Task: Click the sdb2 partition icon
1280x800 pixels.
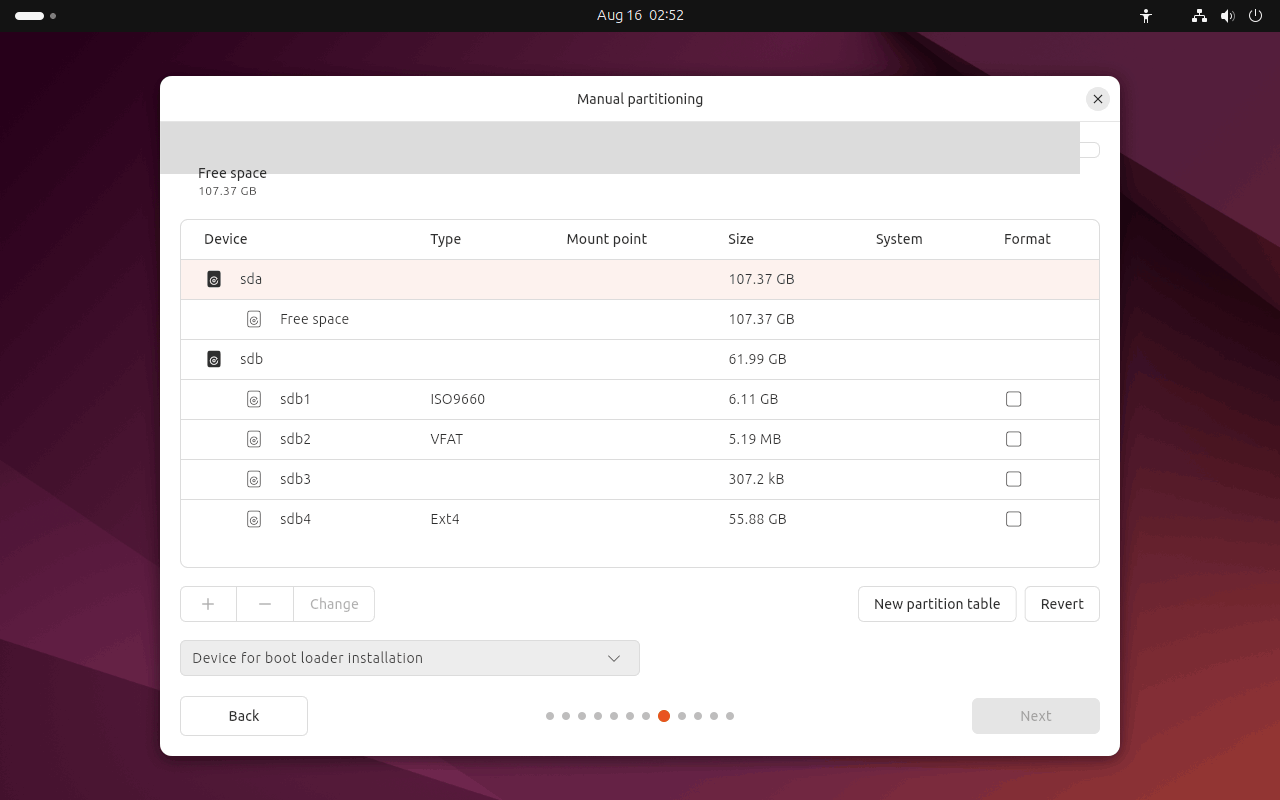Action: [x=254, y=439]
